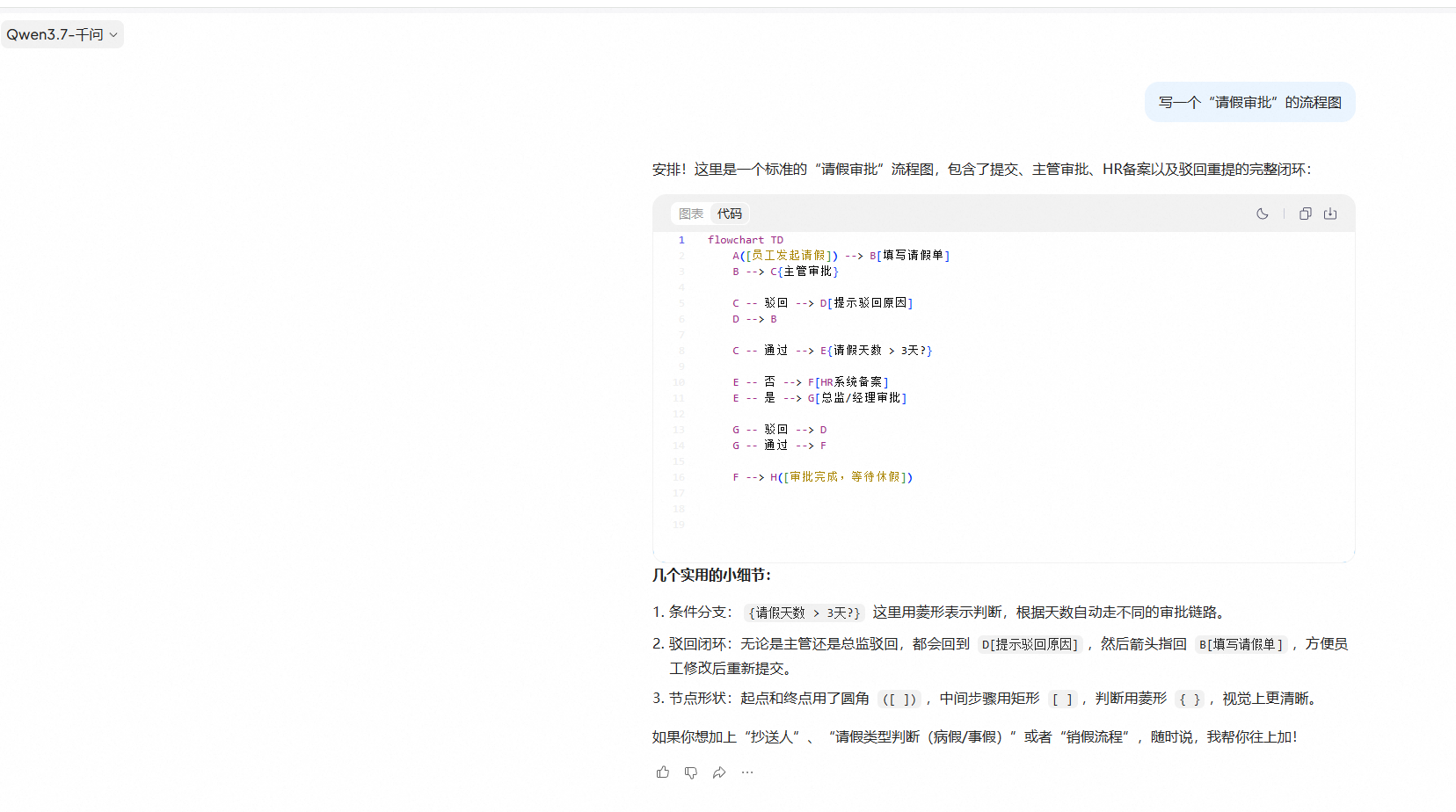This screenshot has height=812, width=1456.
Task: Click the heading 几个实用的小细节
Action: (x=711, y=575)
